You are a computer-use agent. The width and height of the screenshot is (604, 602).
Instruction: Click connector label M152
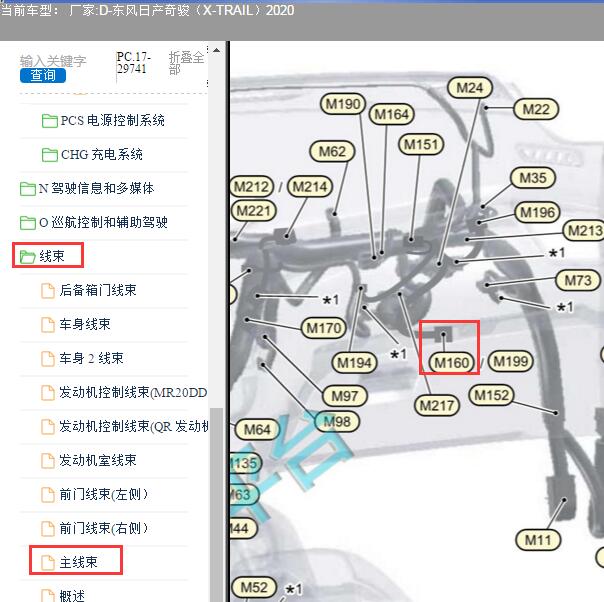tap(492, 395)
